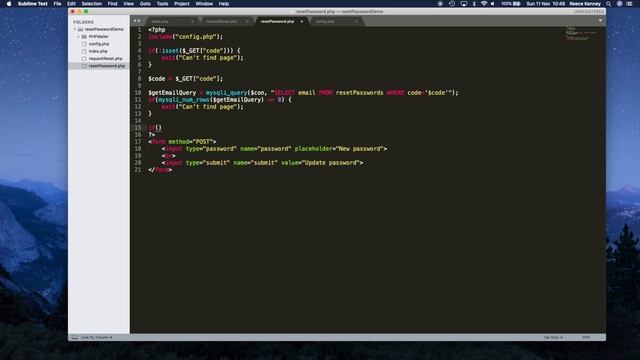Click the minimap code preview
Image resolution: width=640 pixels, height=360 pixels.
pos(580,33)
